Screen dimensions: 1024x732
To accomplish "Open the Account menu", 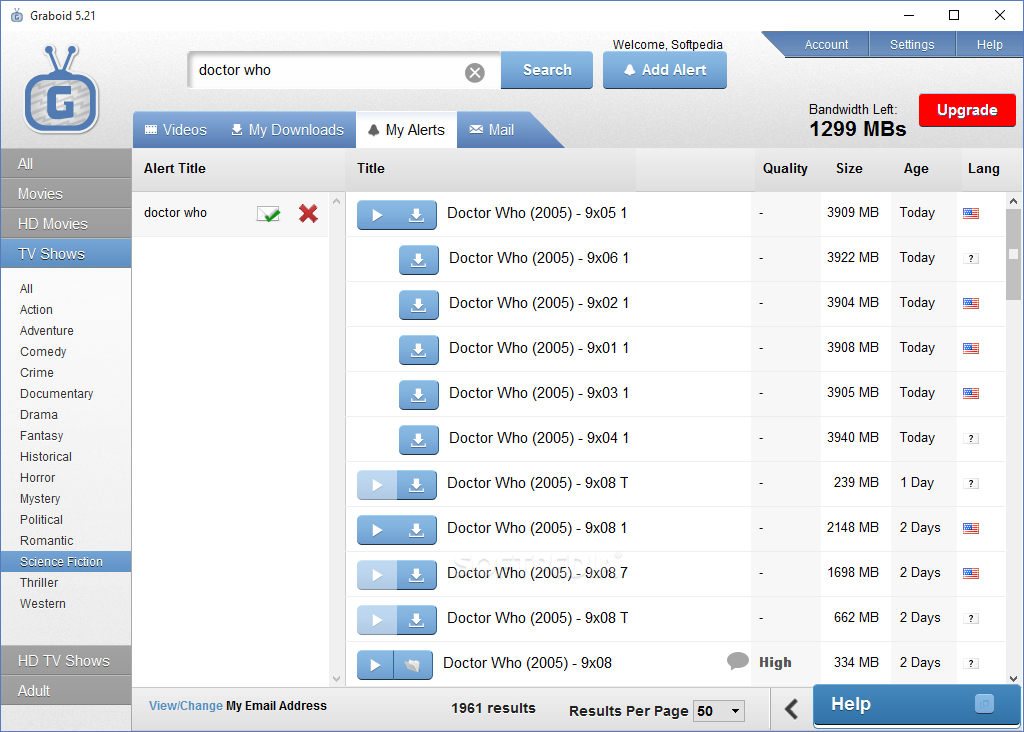I will 826,44.
